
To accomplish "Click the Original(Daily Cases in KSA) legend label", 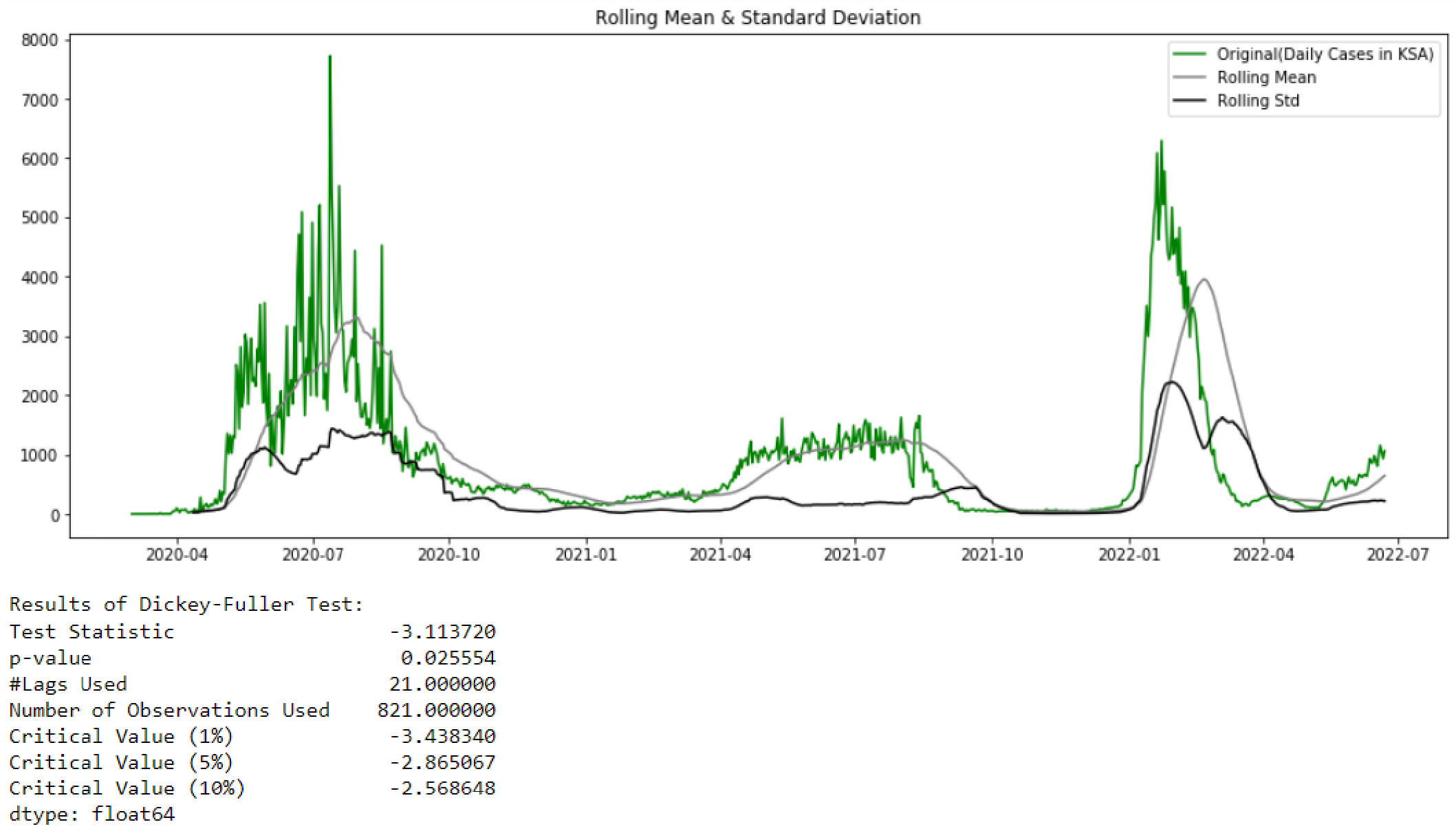I will point(1325,54).
